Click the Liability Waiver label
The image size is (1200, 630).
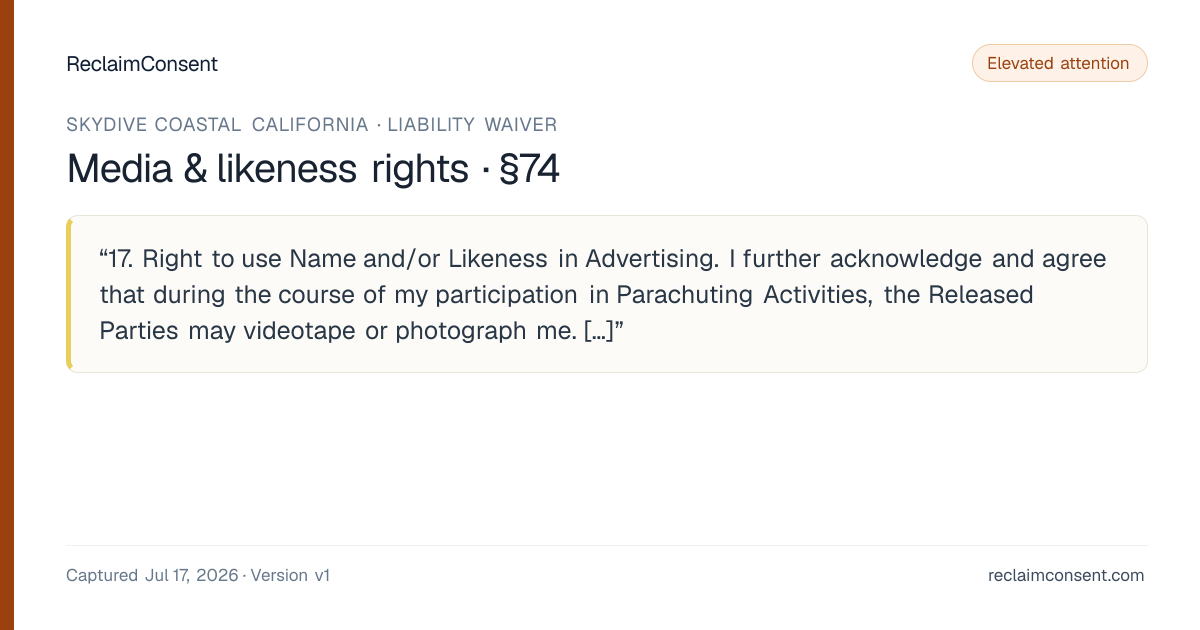pos(472,125)
